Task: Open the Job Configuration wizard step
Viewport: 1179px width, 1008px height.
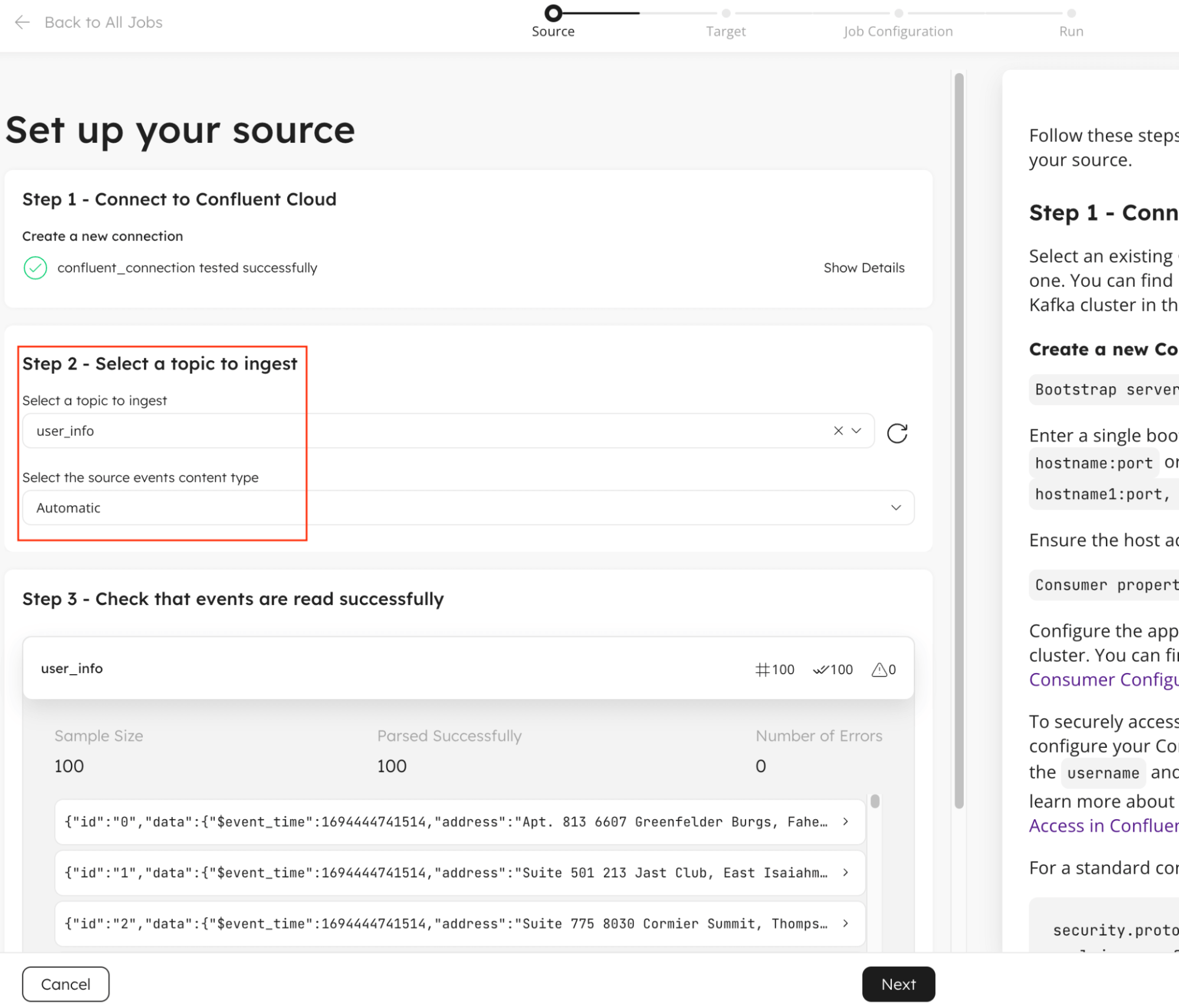Action: pos(898,23)
